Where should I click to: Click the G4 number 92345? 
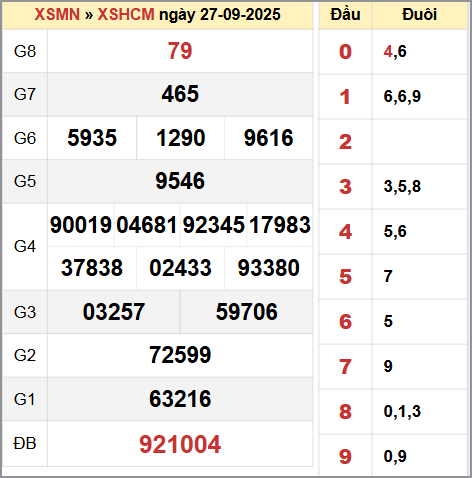pyautogui.click(x=214, y=225)
